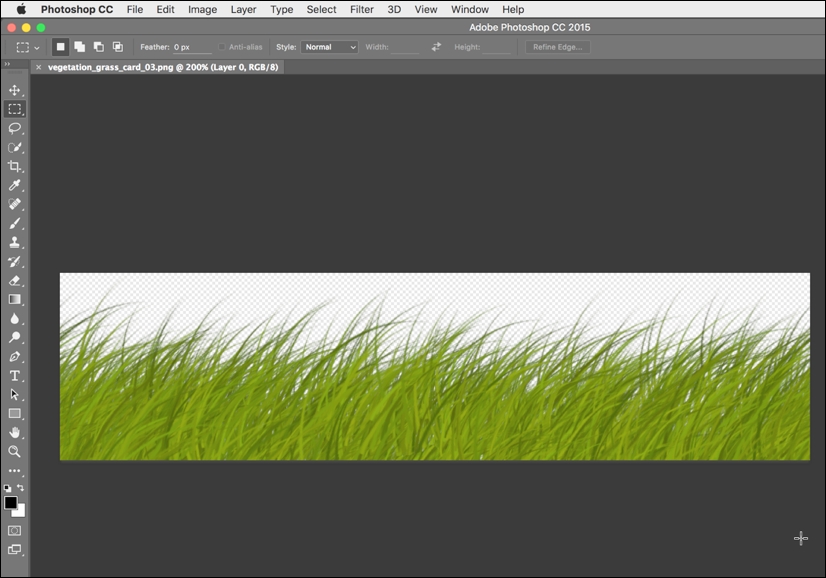
Task: Select the Zoom tool in toolbar
Action: click(15, 452)
